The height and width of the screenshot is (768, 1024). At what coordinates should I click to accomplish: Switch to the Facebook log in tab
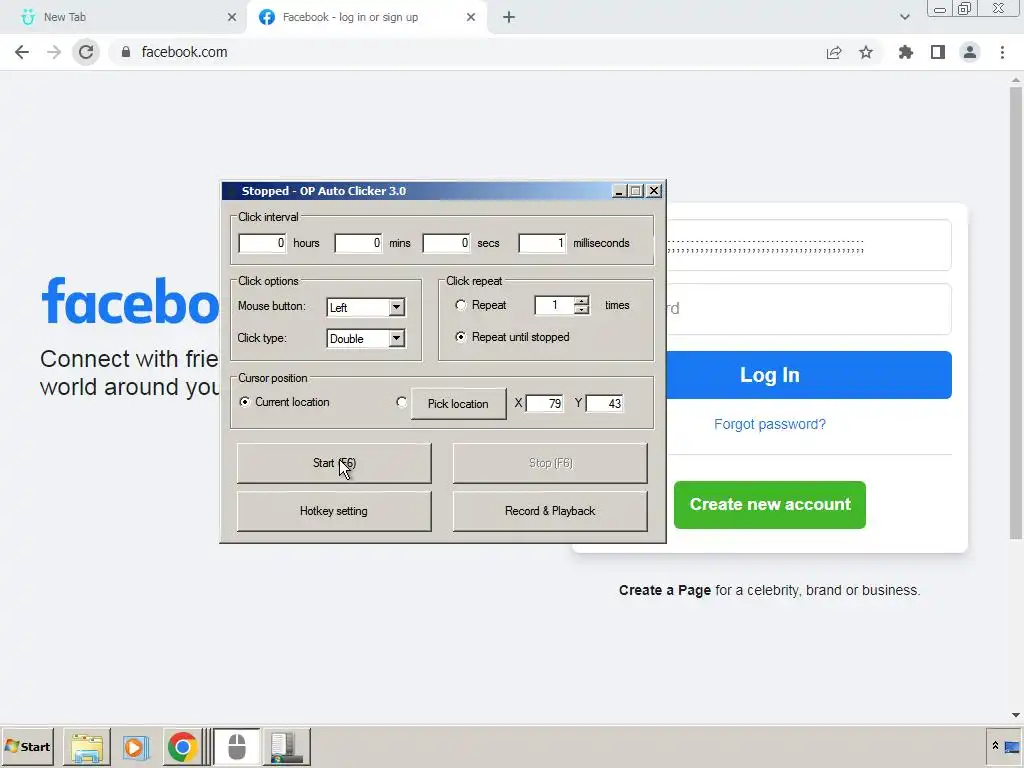(367, 17)
